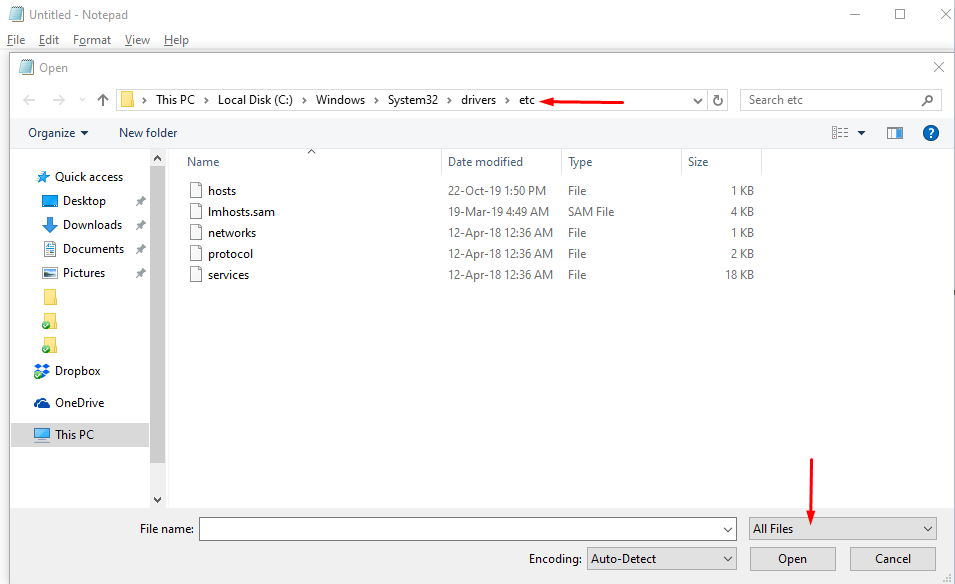Unpin Pictures from Quick access

pos(139,272)
